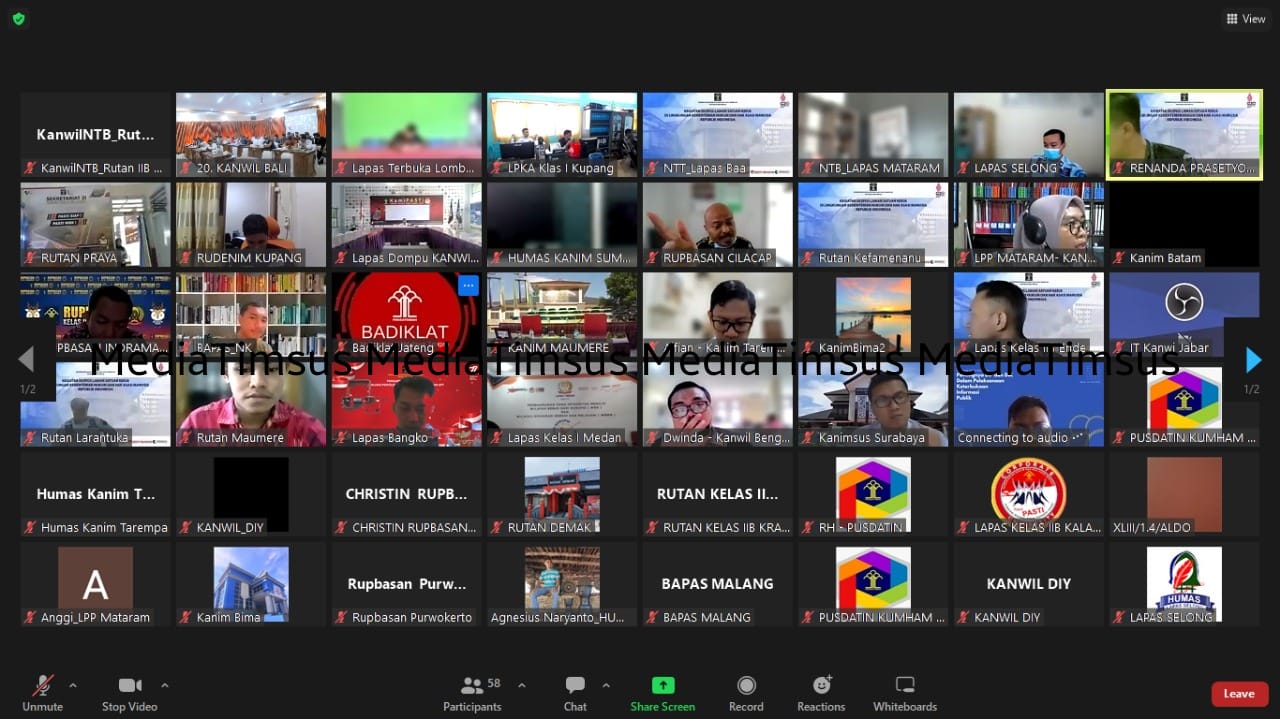
Task: Open the Reactions menu
Action: [821, 693]
